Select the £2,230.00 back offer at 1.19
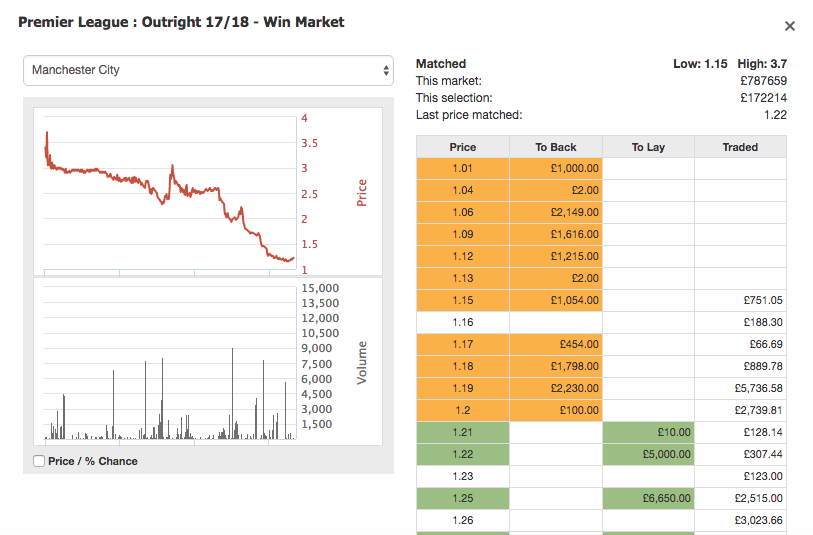Screen dimensions: 813x535 [556, 388]
